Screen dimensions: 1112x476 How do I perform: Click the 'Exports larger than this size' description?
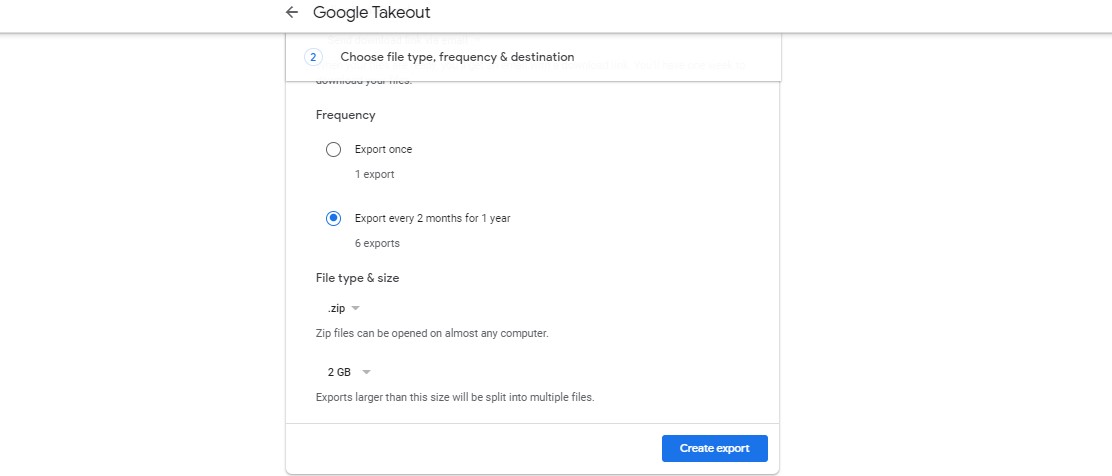(x=455, y=397)
